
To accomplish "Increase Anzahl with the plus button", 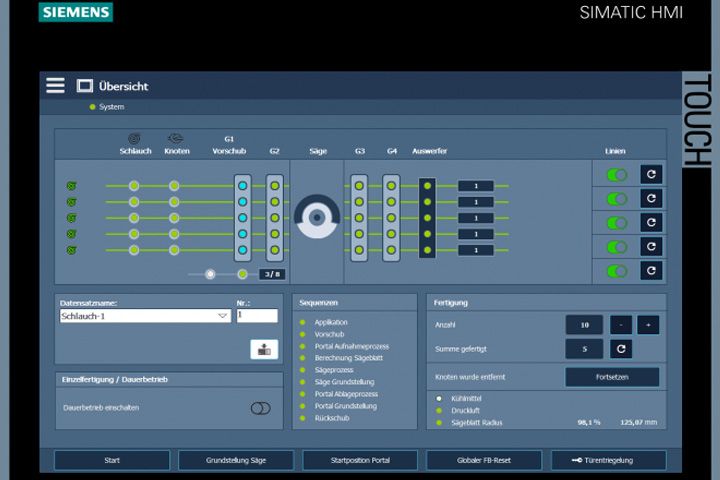I will pos(648,324).
